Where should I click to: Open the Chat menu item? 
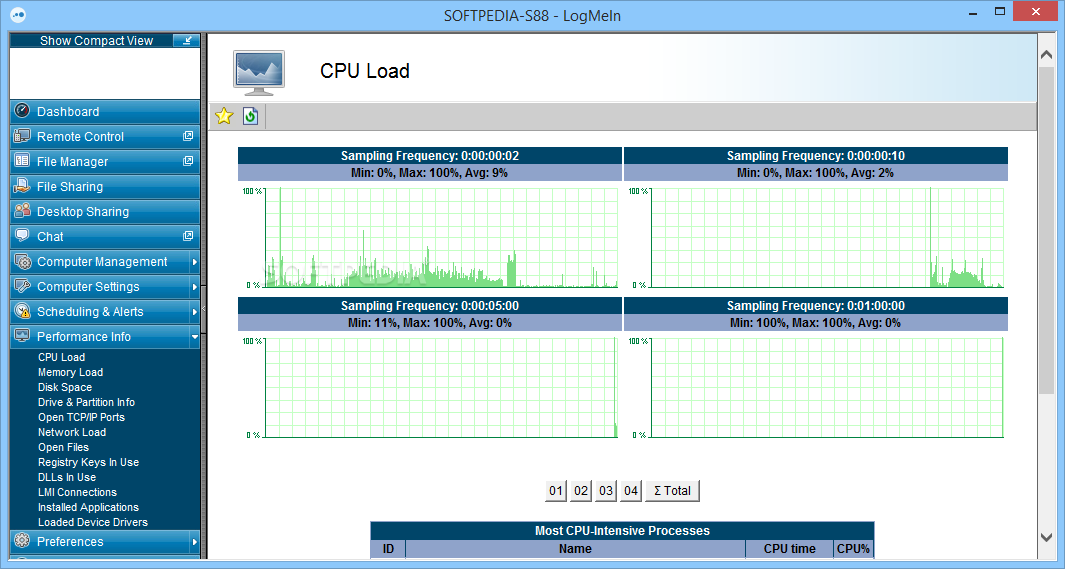point(105,237)
